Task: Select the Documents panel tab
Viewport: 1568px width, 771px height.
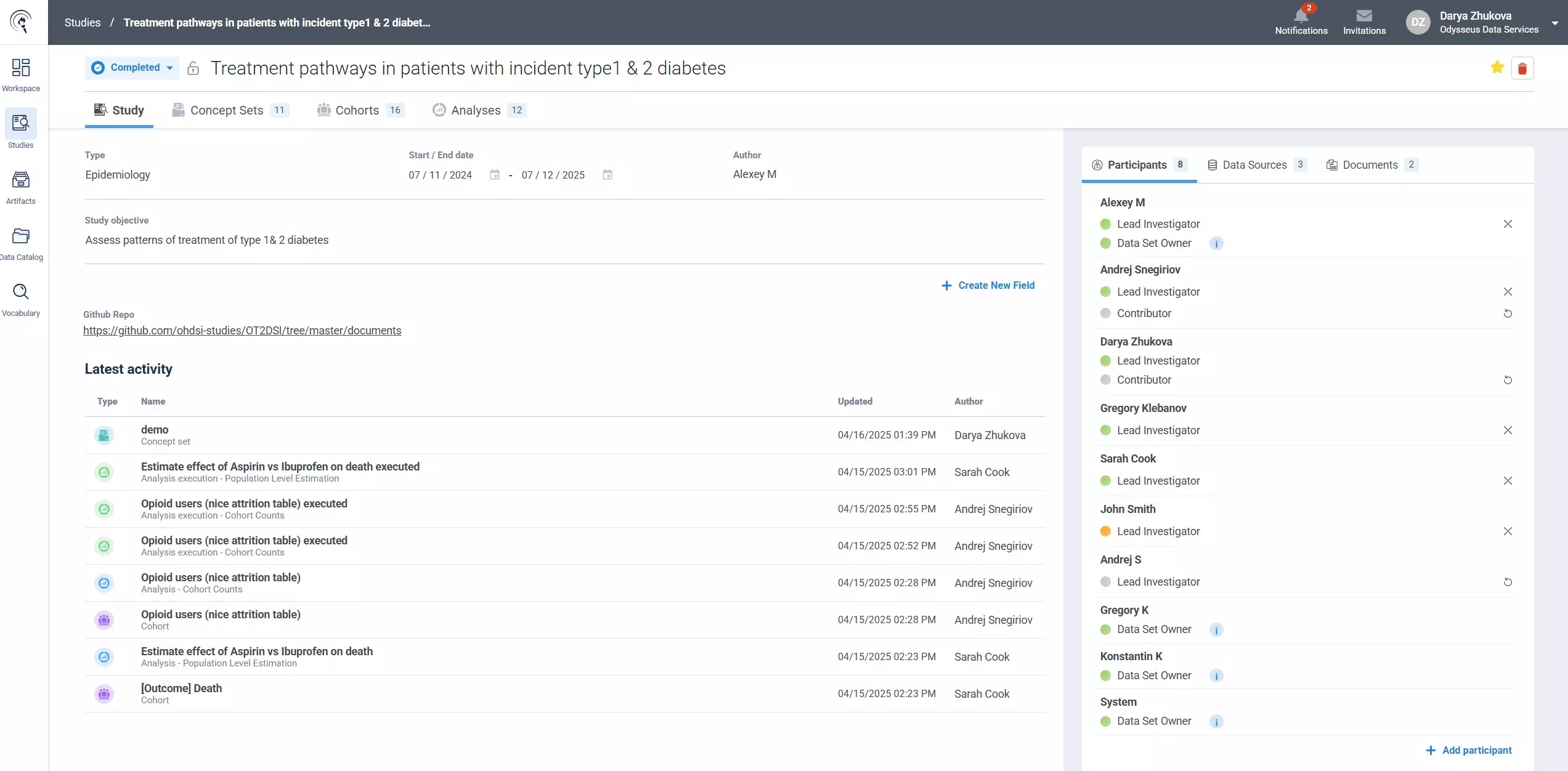Action: [1373, 165]
